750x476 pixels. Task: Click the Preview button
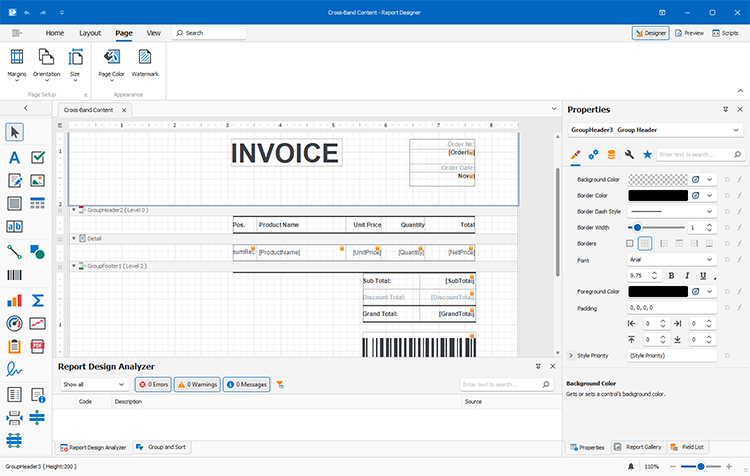coord(688,33)
